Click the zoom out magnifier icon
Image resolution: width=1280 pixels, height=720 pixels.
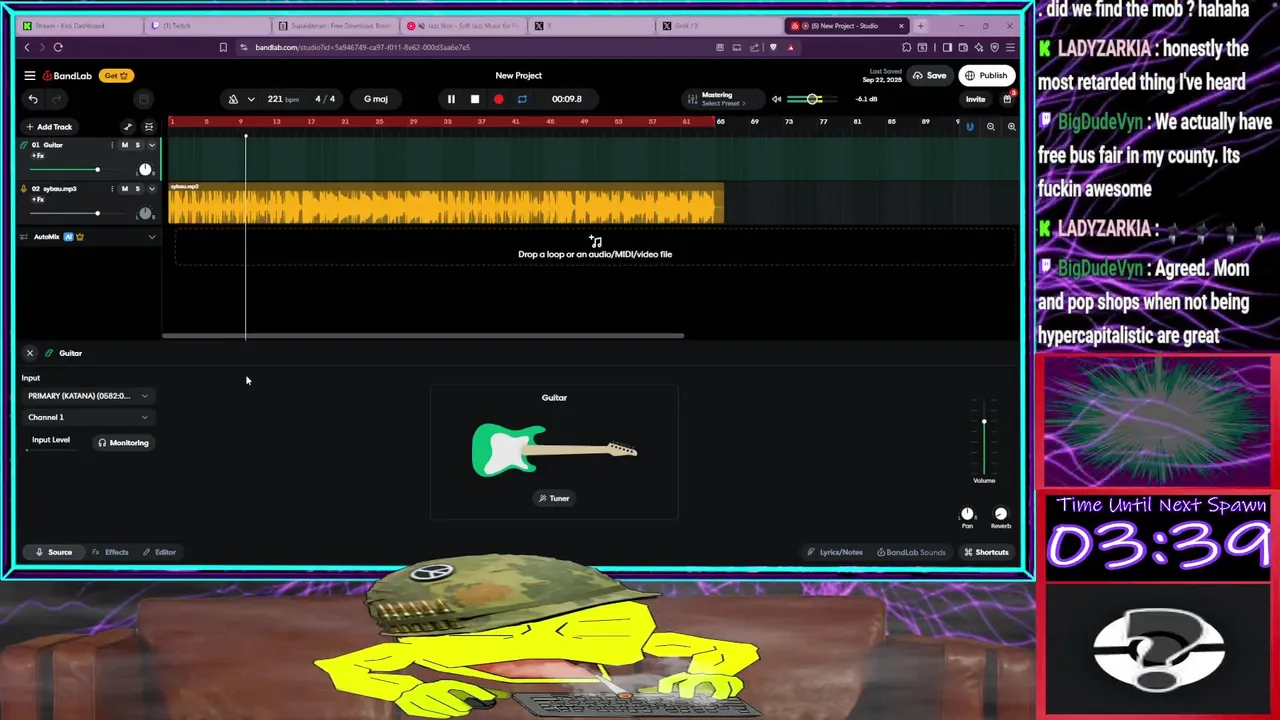click(990, 127)
